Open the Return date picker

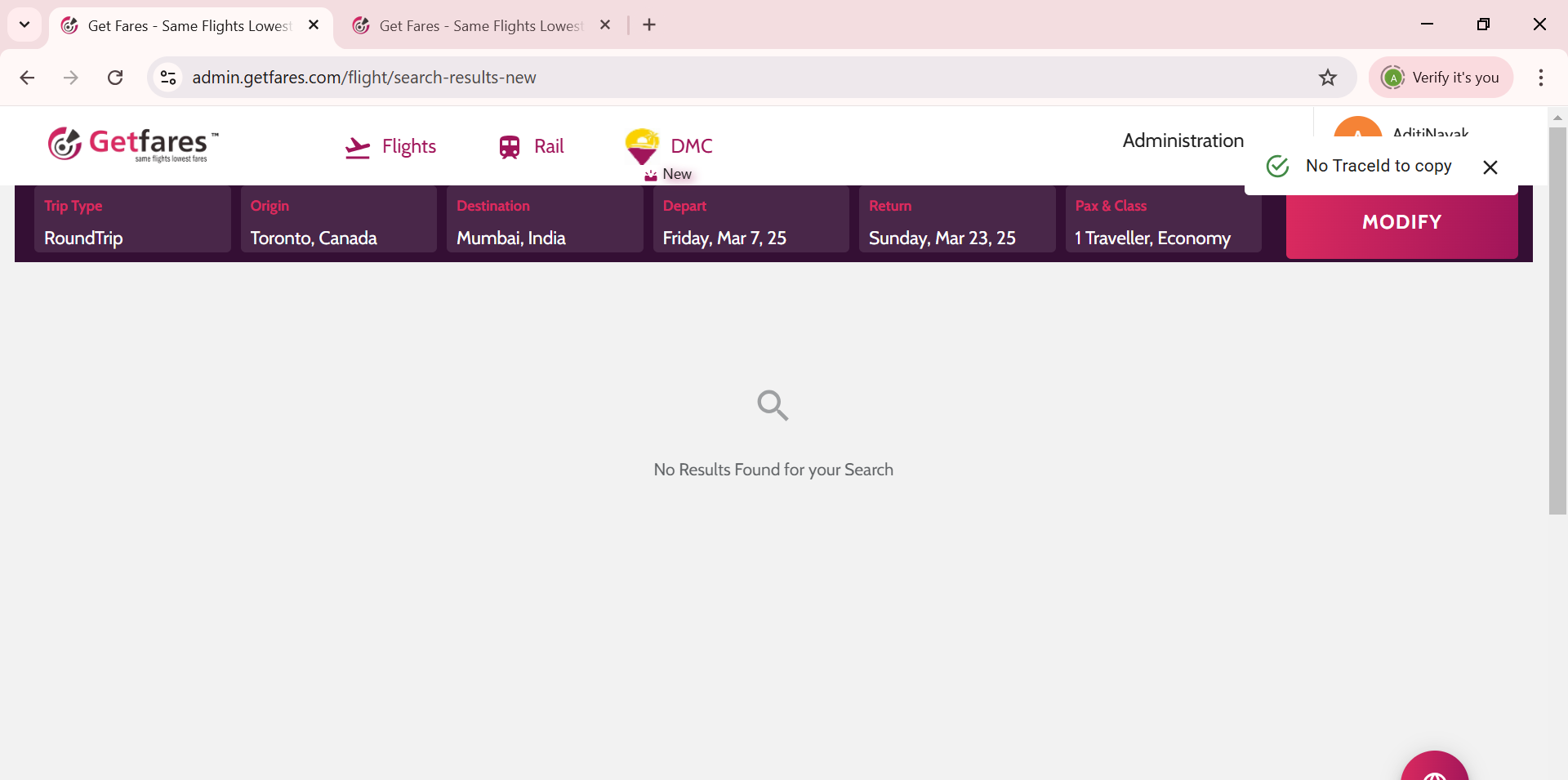click(956, 221)
